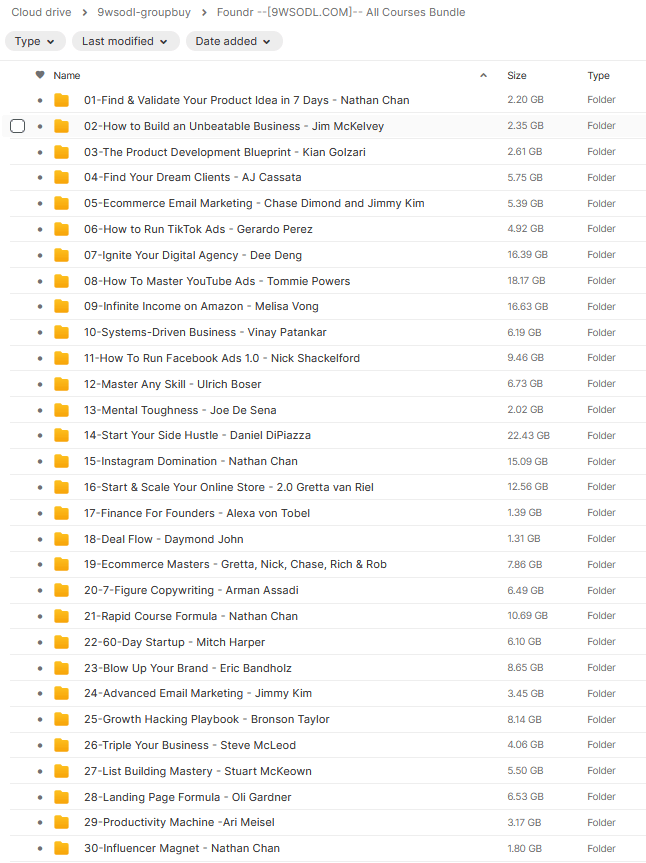Go to Cloud drive breadcrumb
Image resolution: width=646 pixels, height=863 pixels.
[x=41, y=13]
